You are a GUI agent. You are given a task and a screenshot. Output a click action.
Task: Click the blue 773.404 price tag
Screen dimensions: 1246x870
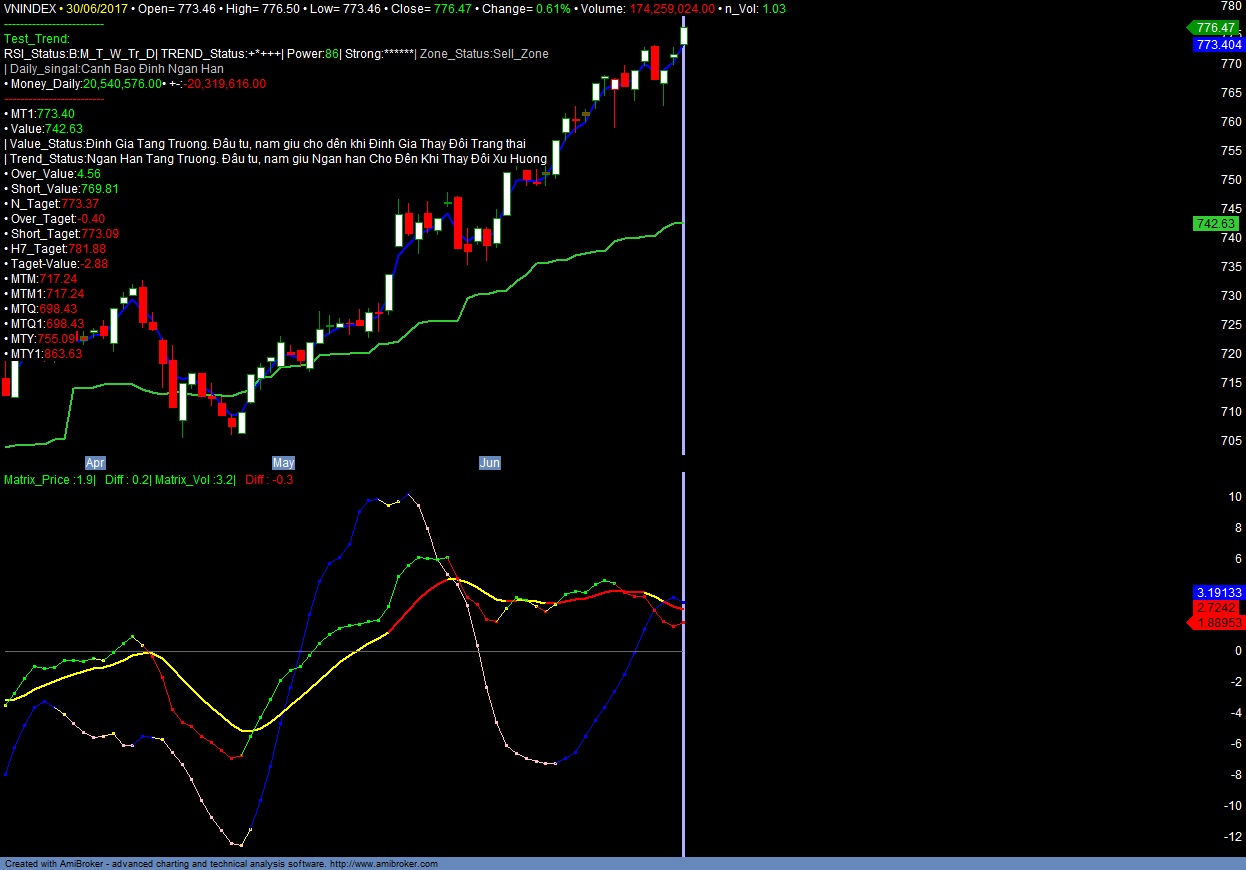pos(1218,45)
